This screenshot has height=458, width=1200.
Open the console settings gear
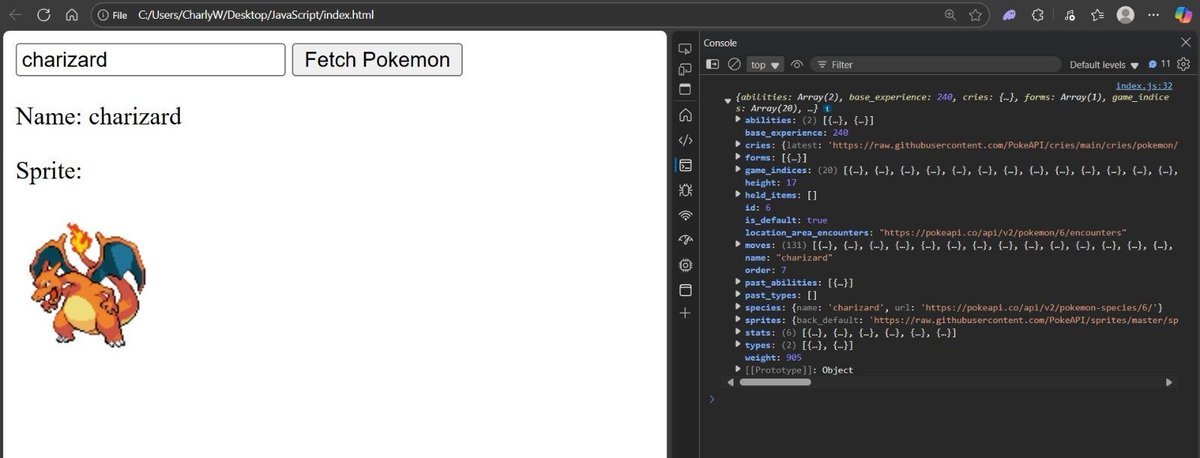tap(1184, 64)
